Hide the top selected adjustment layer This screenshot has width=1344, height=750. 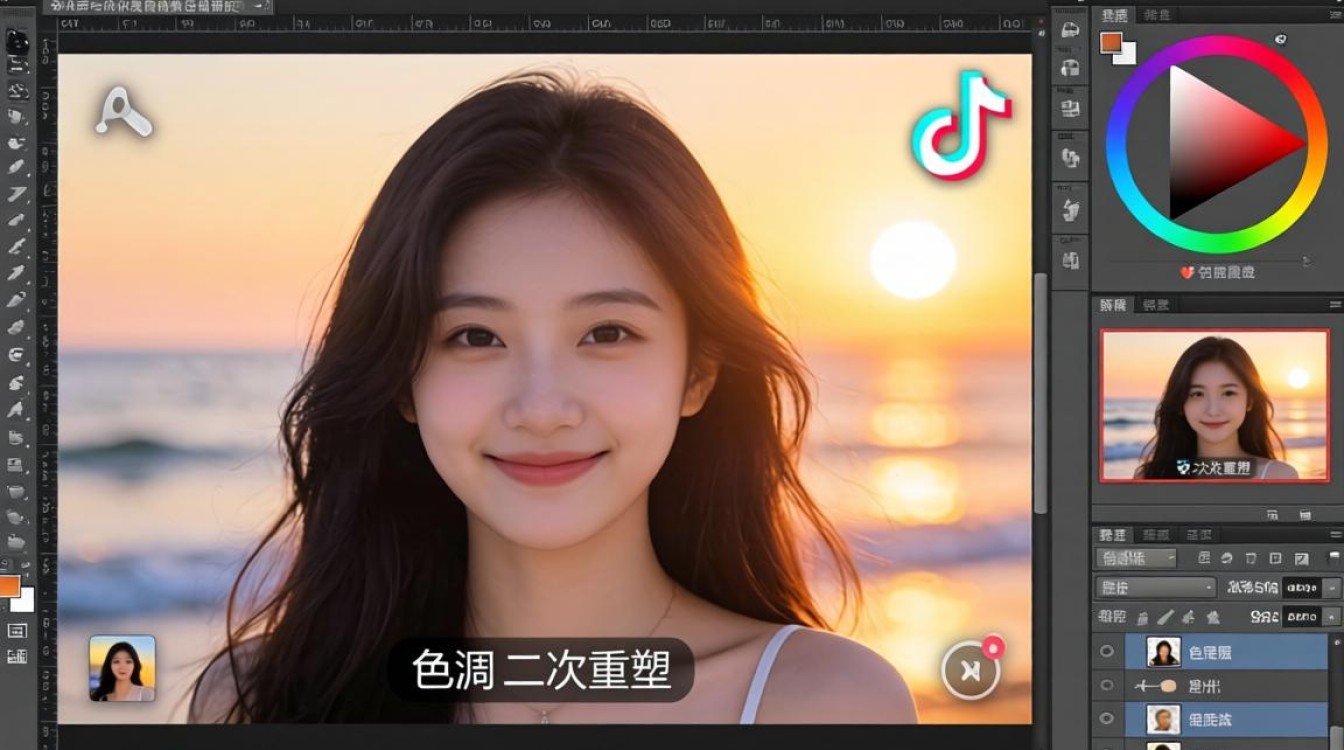[x=1107, y=651]
